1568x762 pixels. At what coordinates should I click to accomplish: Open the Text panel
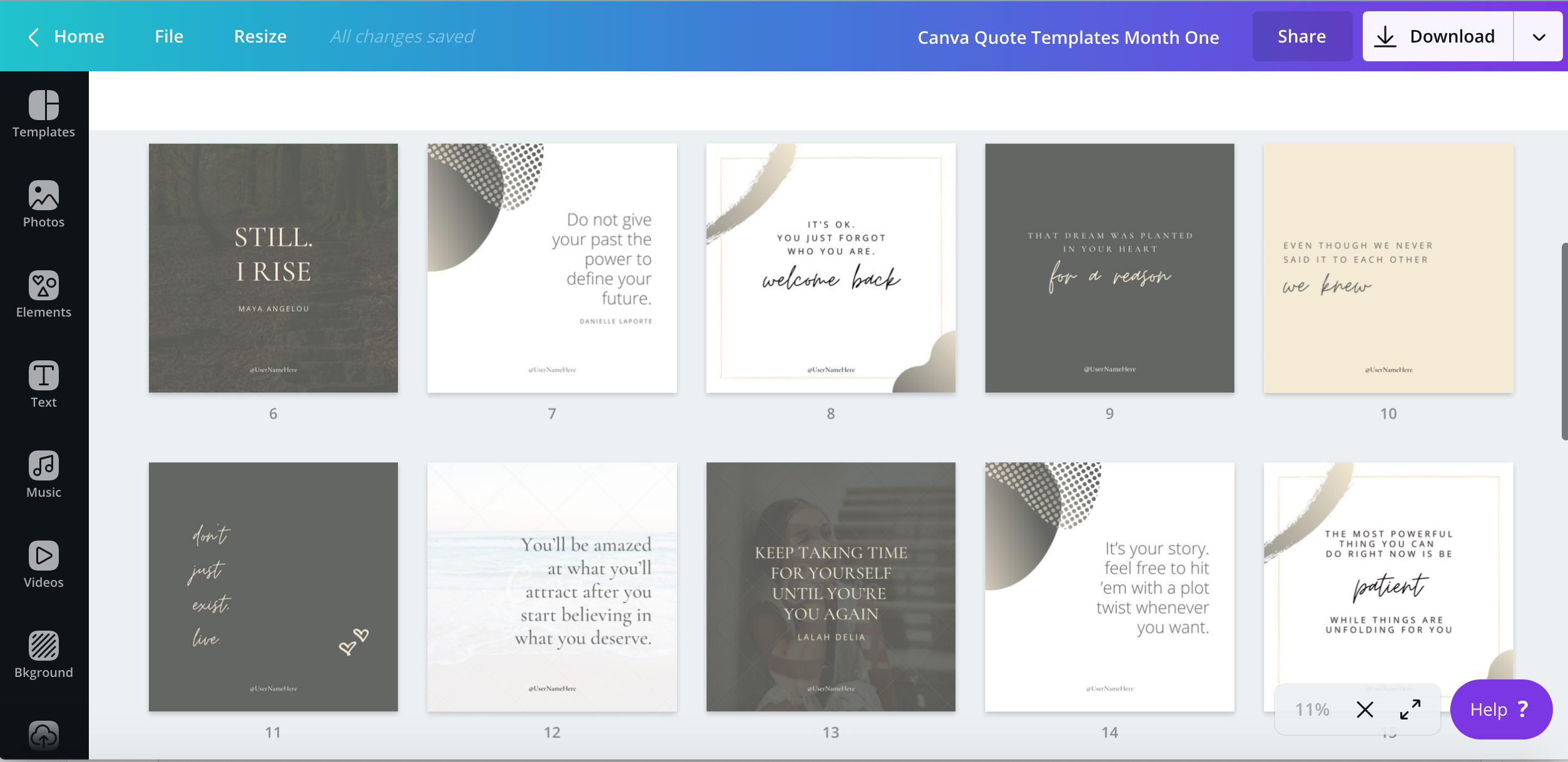tap(44, 385)
